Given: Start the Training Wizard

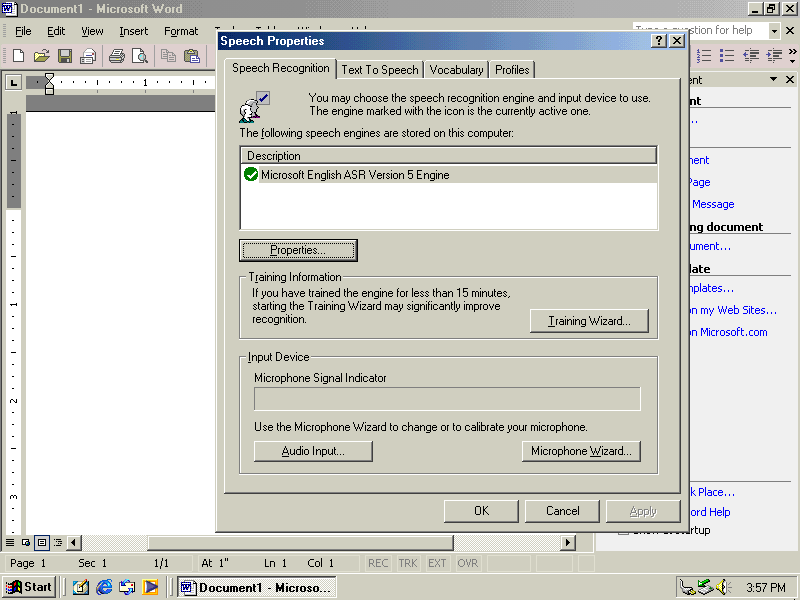Looking at the screenshot, I should pos(589,321).
